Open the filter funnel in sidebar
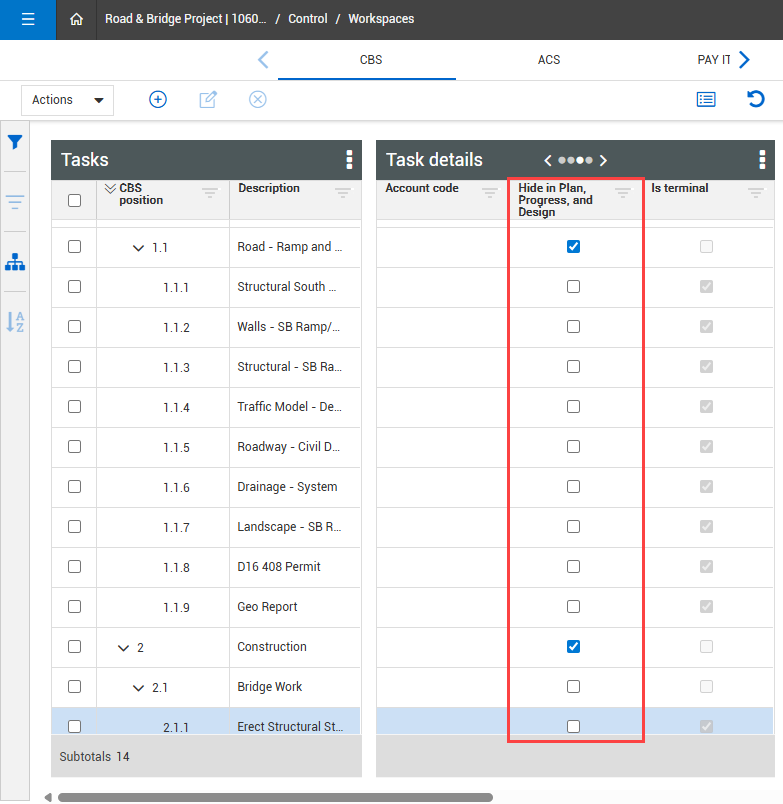 [15, 142]
